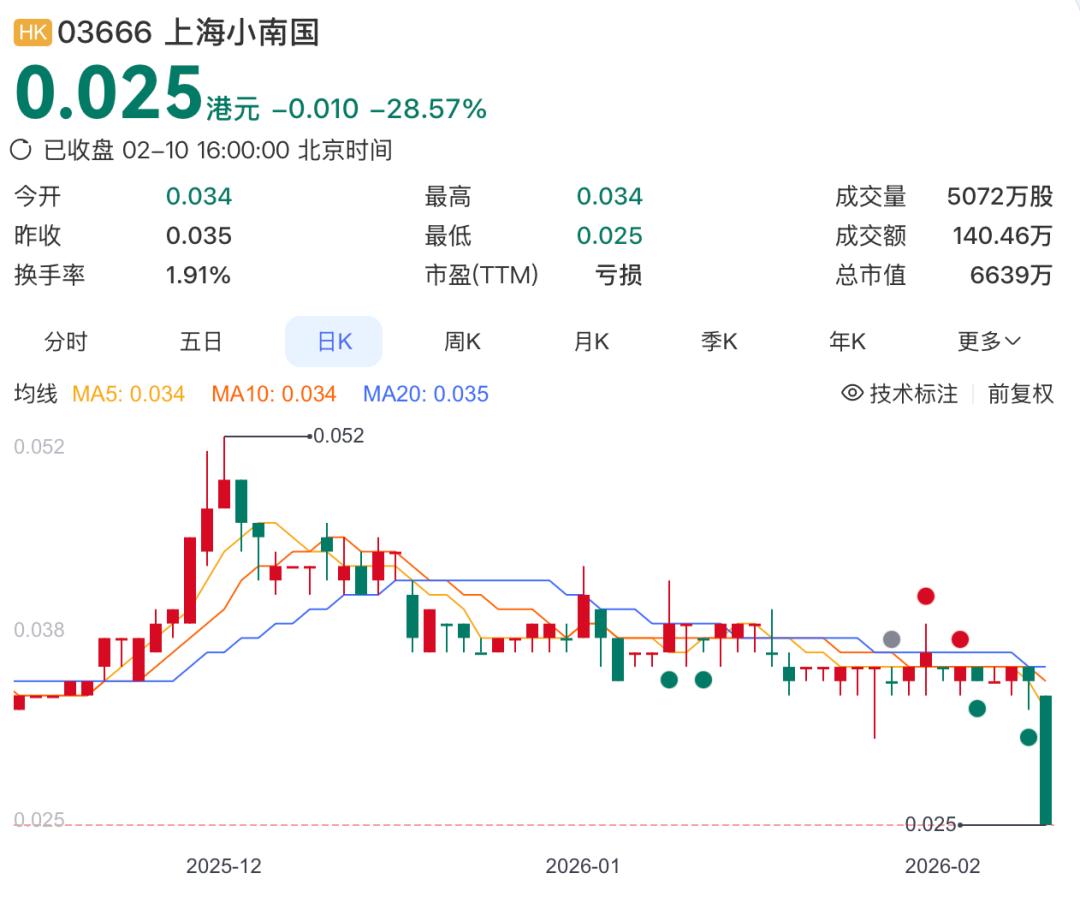This screenshot has width=1080, height=897.
Task: Click the 0.025 lowest price marker
Action: click(x=930, y=824)
